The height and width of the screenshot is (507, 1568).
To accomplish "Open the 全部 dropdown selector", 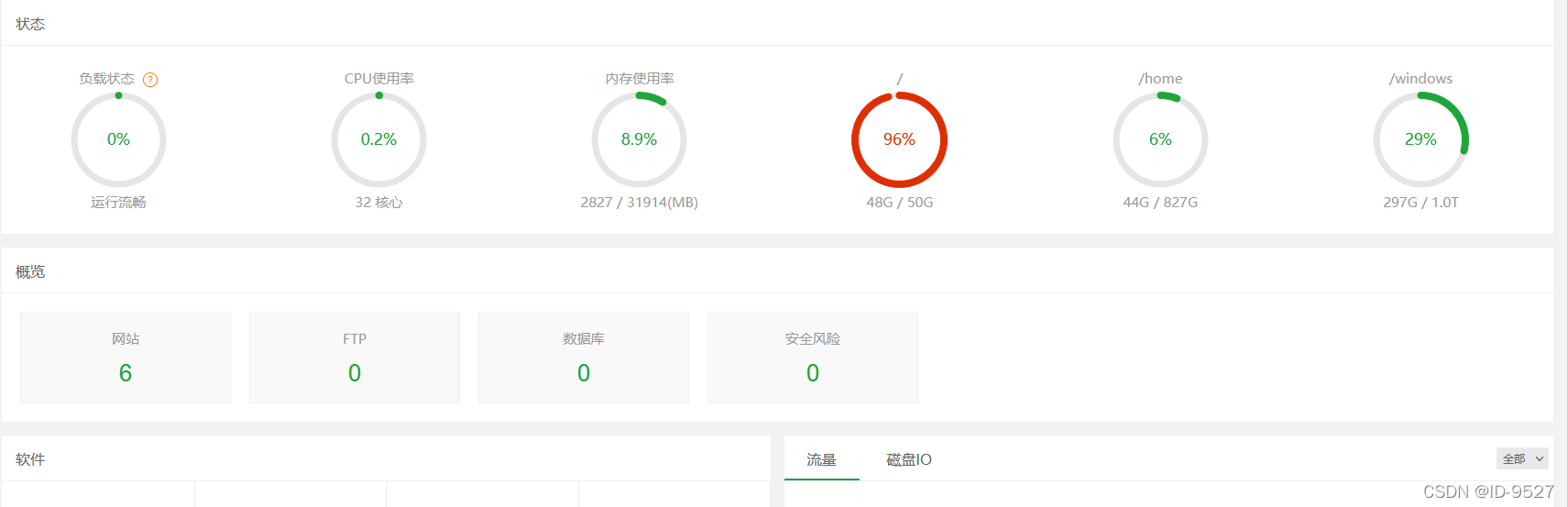I will click(x=1523, y=458).
